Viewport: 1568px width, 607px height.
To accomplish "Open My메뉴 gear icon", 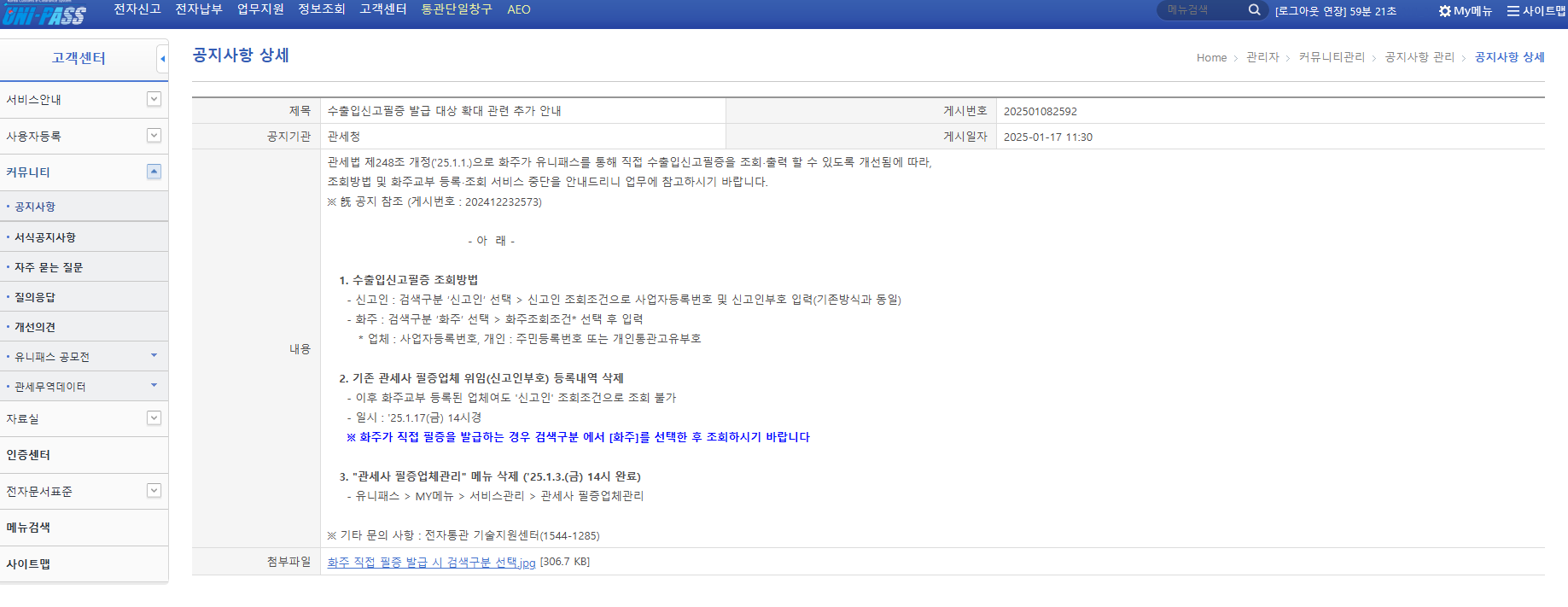I will (x=1444, y=11).
